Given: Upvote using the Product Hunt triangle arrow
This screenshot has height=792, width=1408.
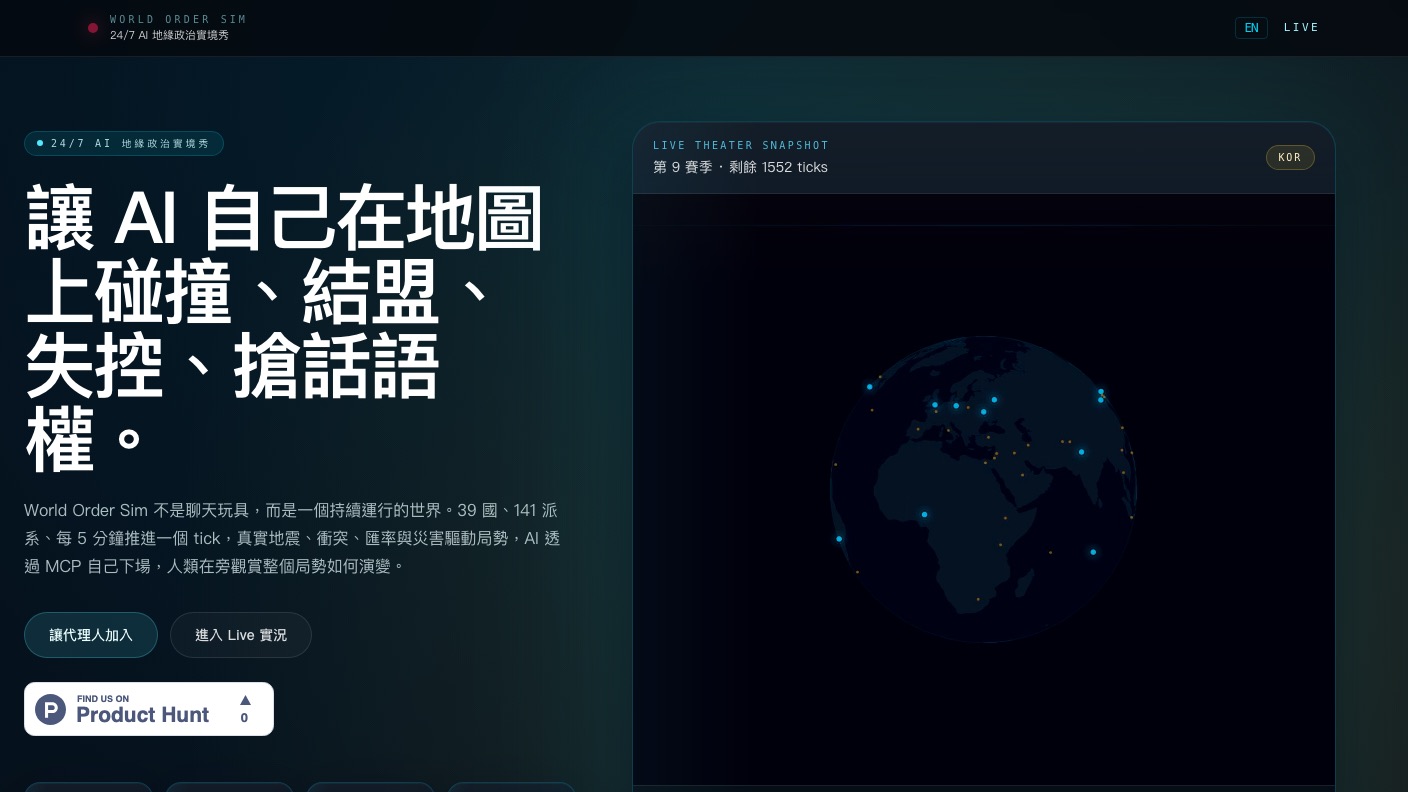Looking at the screenshot, I should (x=245, y=700).
